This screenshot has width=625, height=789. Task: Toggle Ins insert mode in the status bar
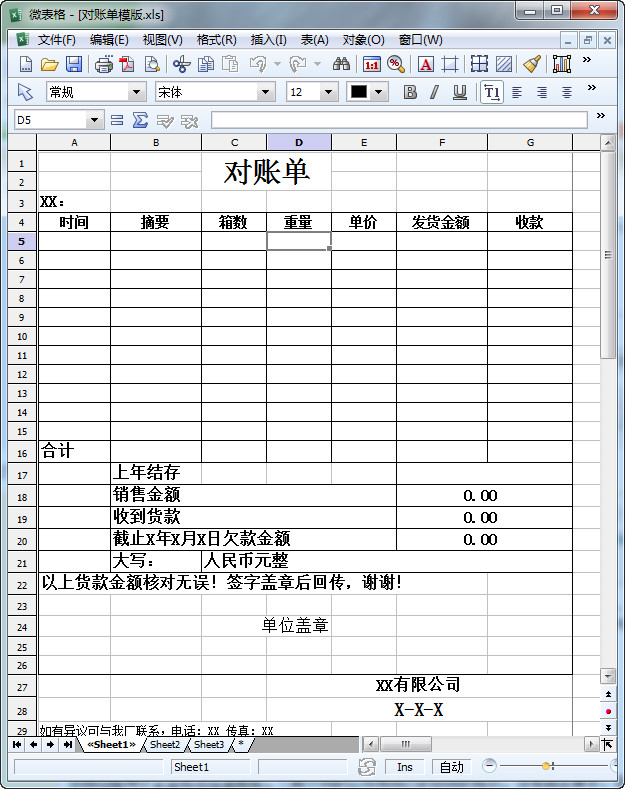(405, 767)
